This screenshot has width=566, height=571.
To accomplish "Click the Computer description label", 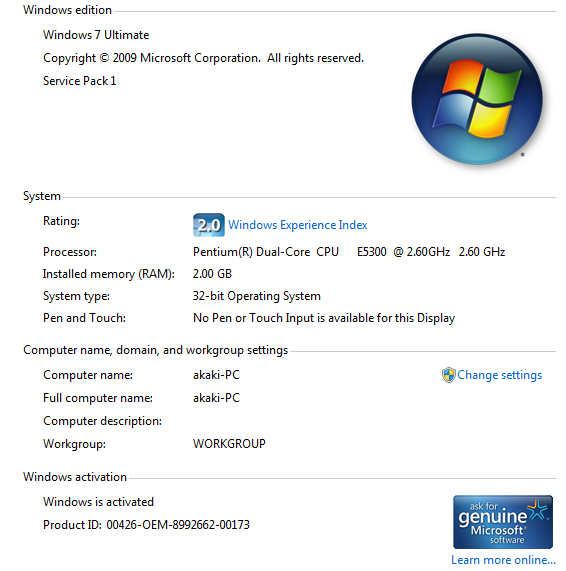I will pyautogui.click(x=102, y=421).
